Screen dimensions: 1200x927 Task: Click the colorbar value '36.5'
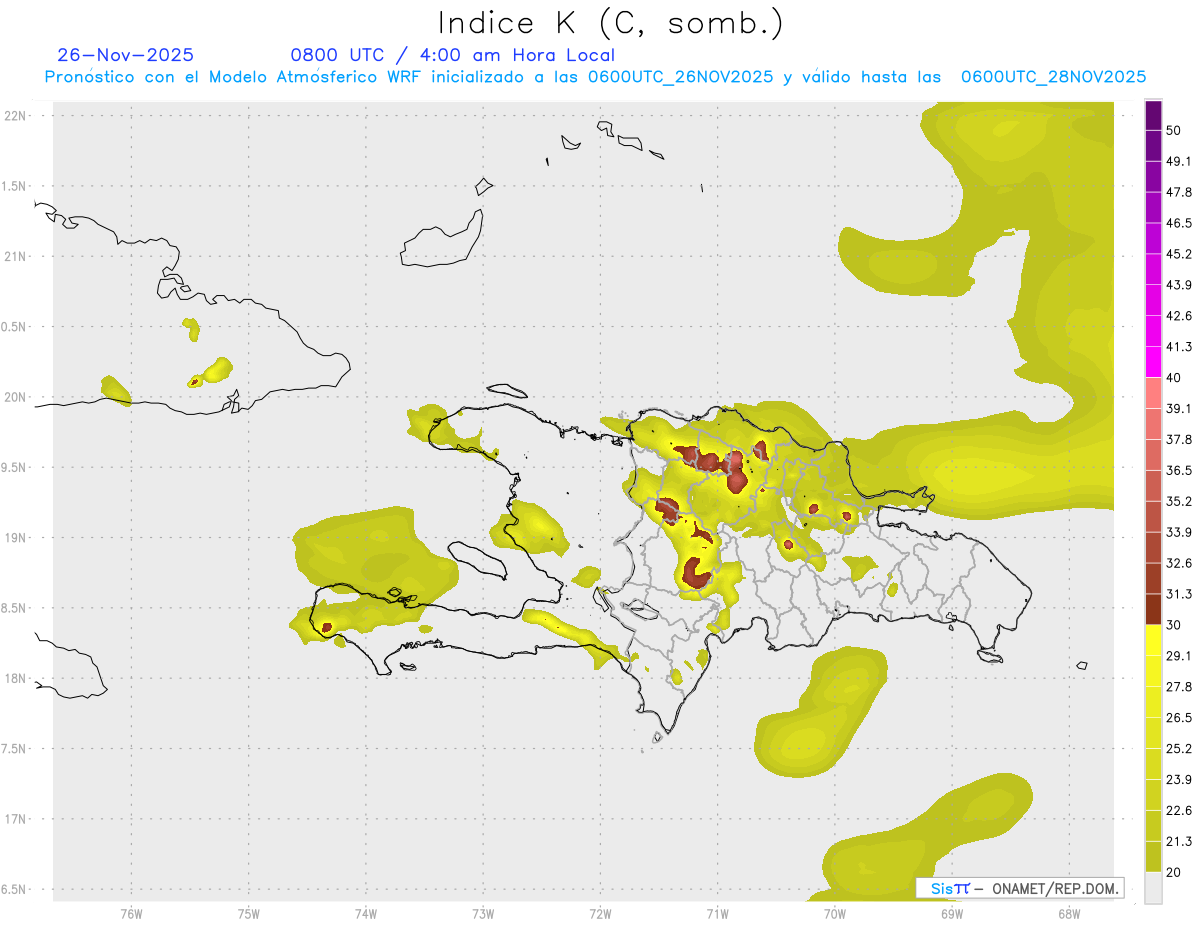pos(1178,470)
